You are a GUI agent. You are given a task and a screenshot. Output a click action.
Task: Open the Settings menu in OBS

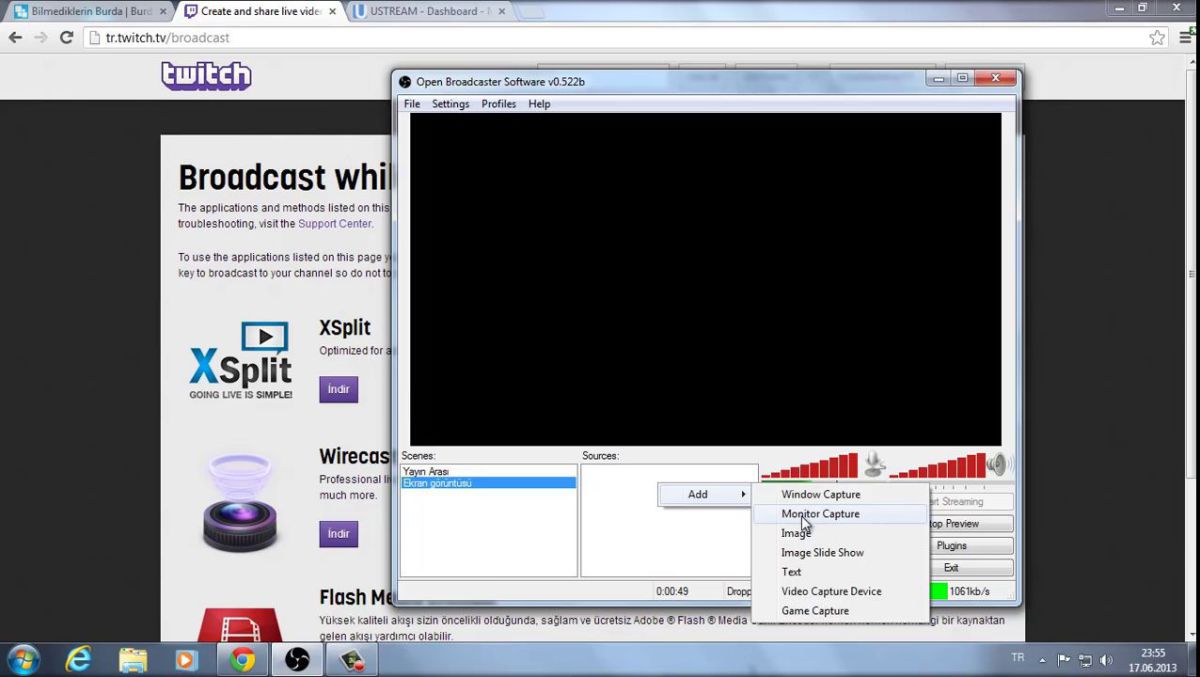[x=450, y=104]
